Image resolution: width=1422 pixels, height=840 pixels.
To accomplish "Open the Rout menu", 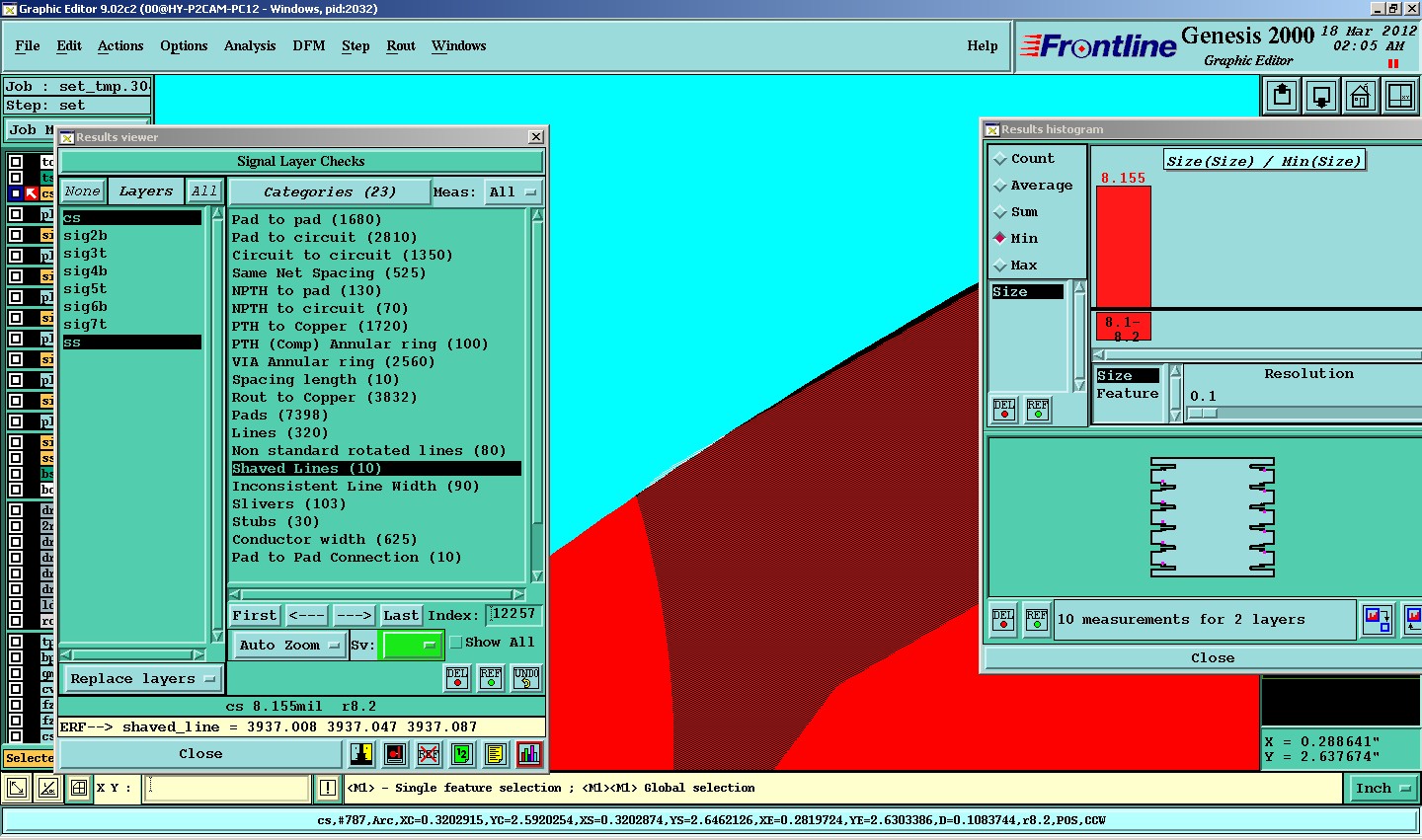I will pos(401,46).
